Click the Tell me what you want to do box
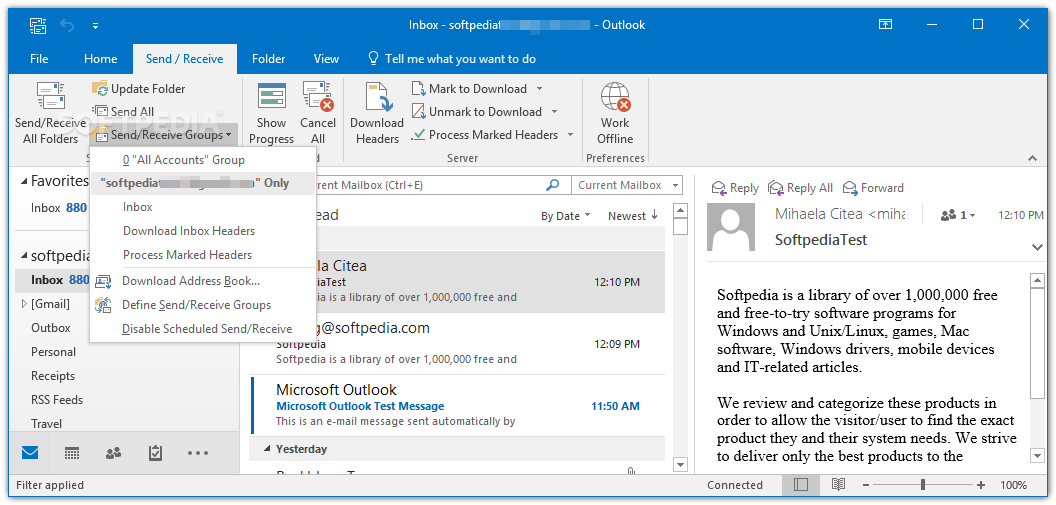The width and height of the screenshot is (1056, 505). [452, 59]
